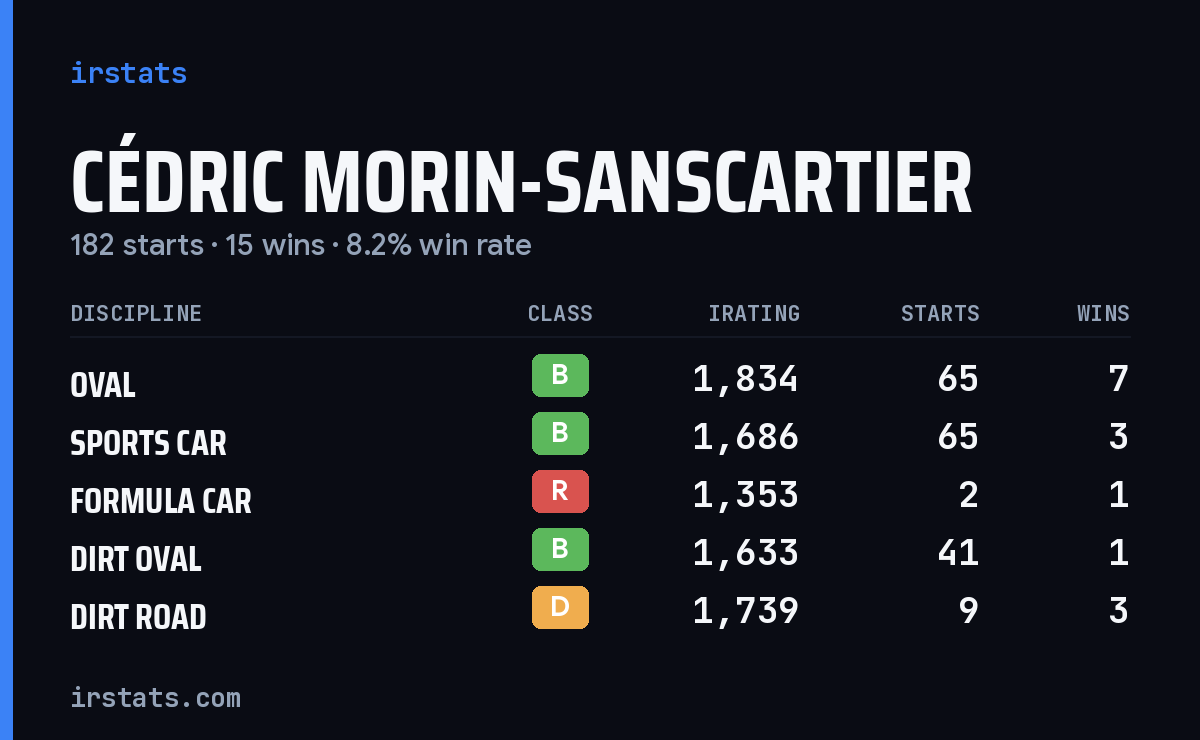Image resolution: width=1200 pixels, height=740 pixels.
Task: Click the 182 starts summary line
Action: pyautogui.click(x=301, y=245)
